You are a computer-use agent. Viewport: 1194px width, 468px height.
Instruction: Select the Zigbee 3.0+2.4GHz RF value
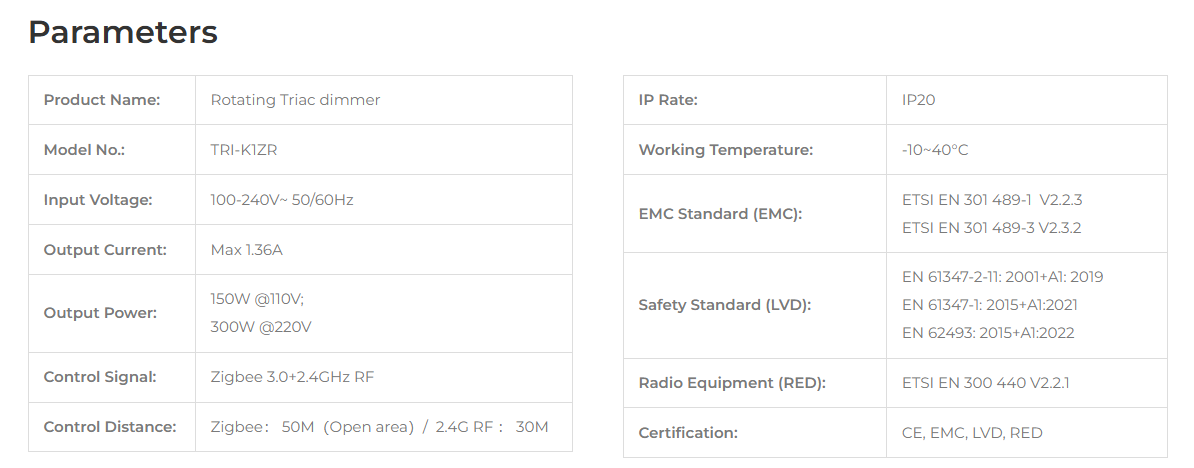tap(292, 377)
